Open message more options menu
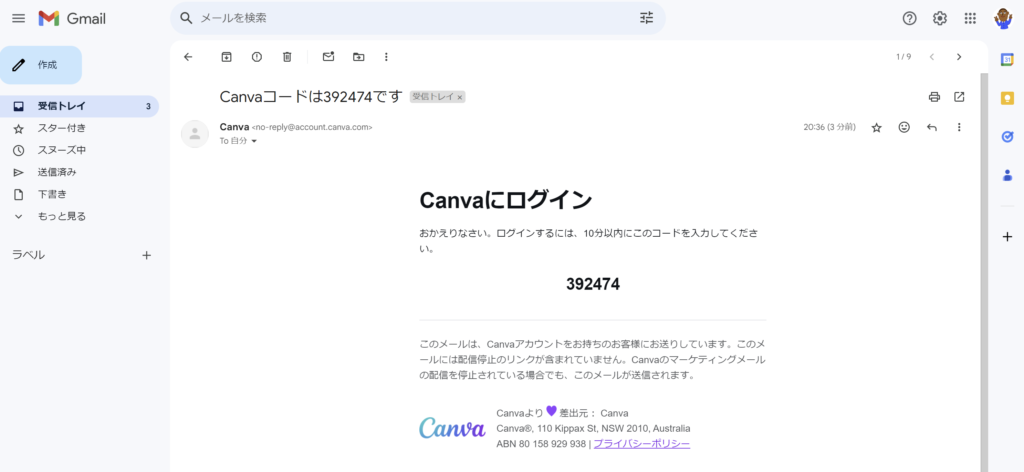Viewport: 1024px width, 472px height. tap(959, 127)
